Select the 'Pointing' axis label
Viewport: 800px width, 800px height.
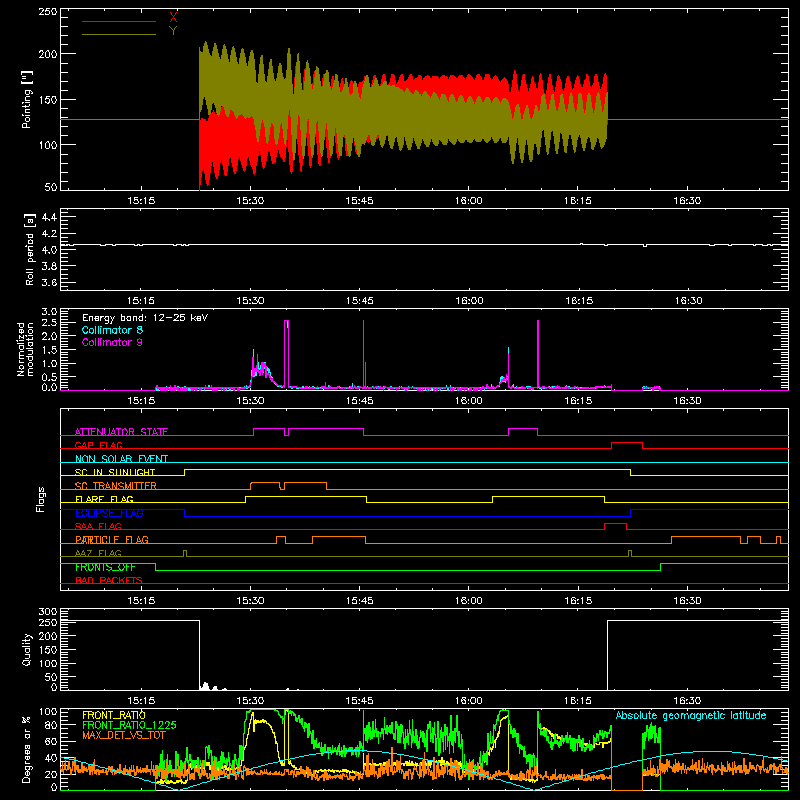[27, 99]
